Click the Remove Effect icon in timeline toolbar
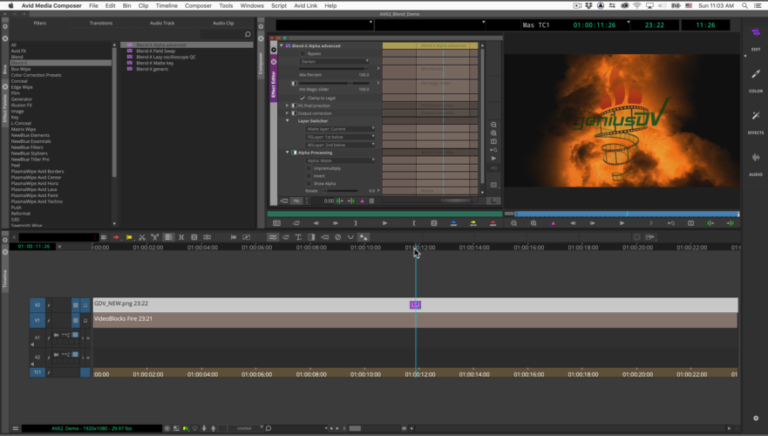The image size is (768, 436). pyautogui.click(x=337, y=237)
